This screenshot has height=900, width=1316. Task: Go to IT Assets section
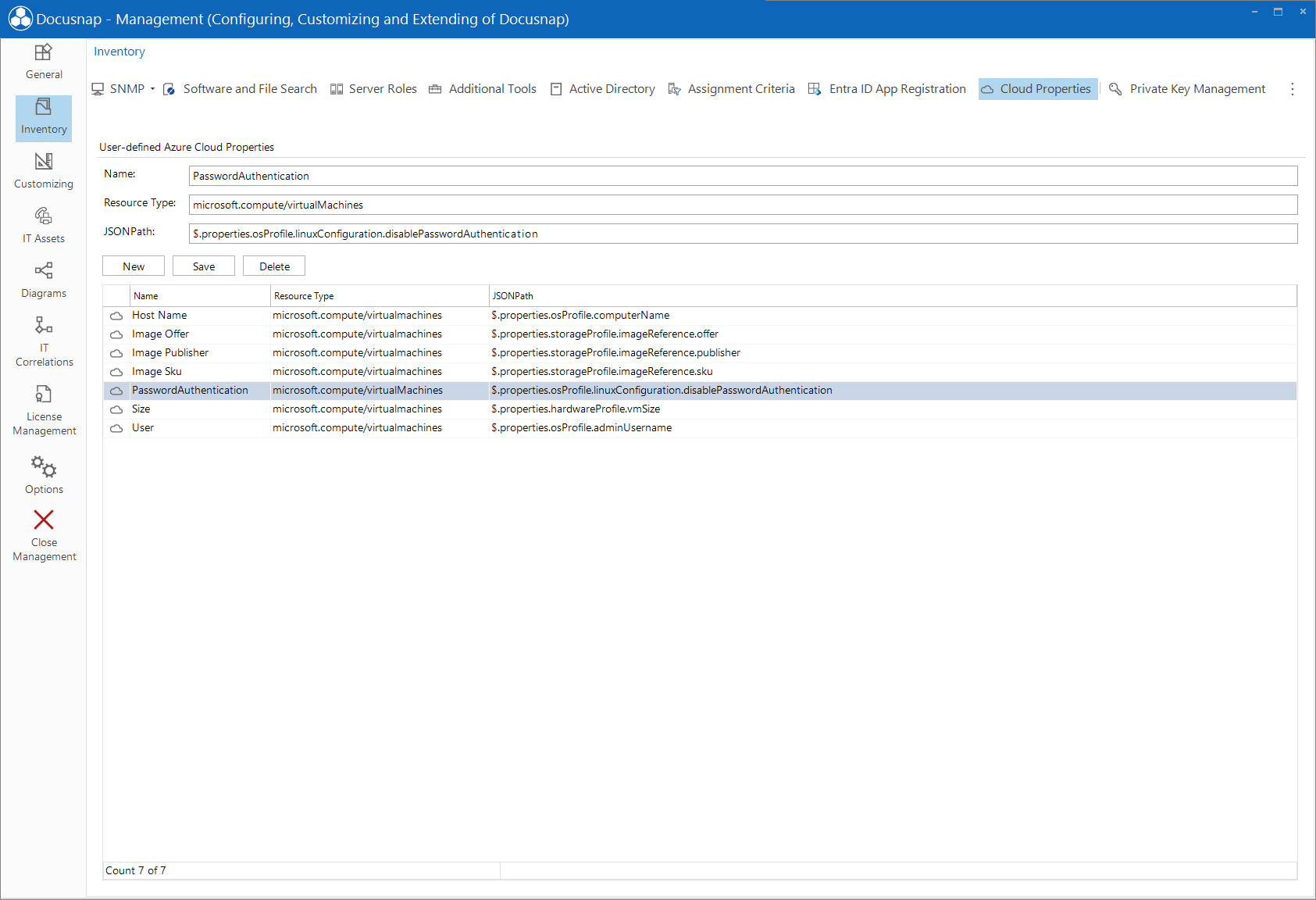coord(44,227)
